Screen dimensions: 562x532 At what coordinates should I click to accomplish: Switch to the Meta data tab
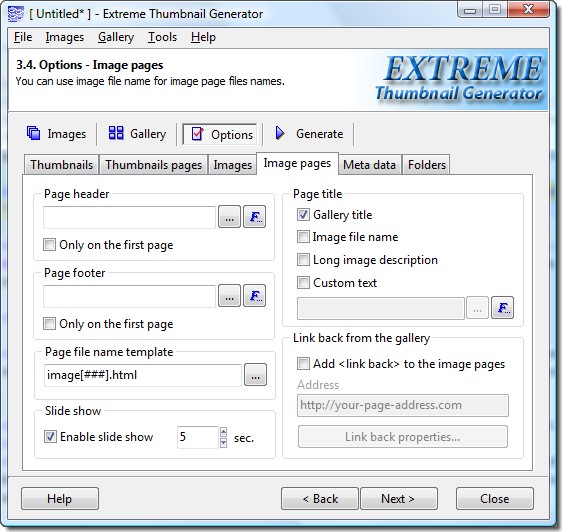click(369, 165)
